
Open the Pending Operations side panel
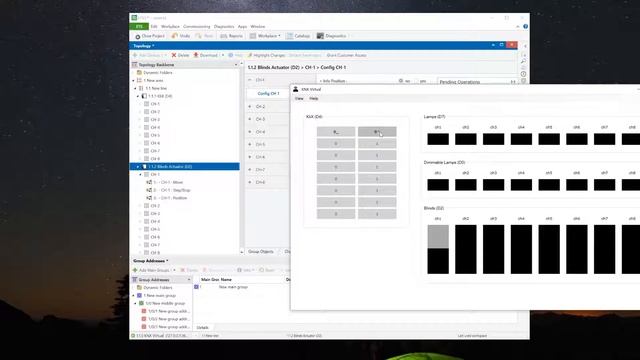pos(477,82)
